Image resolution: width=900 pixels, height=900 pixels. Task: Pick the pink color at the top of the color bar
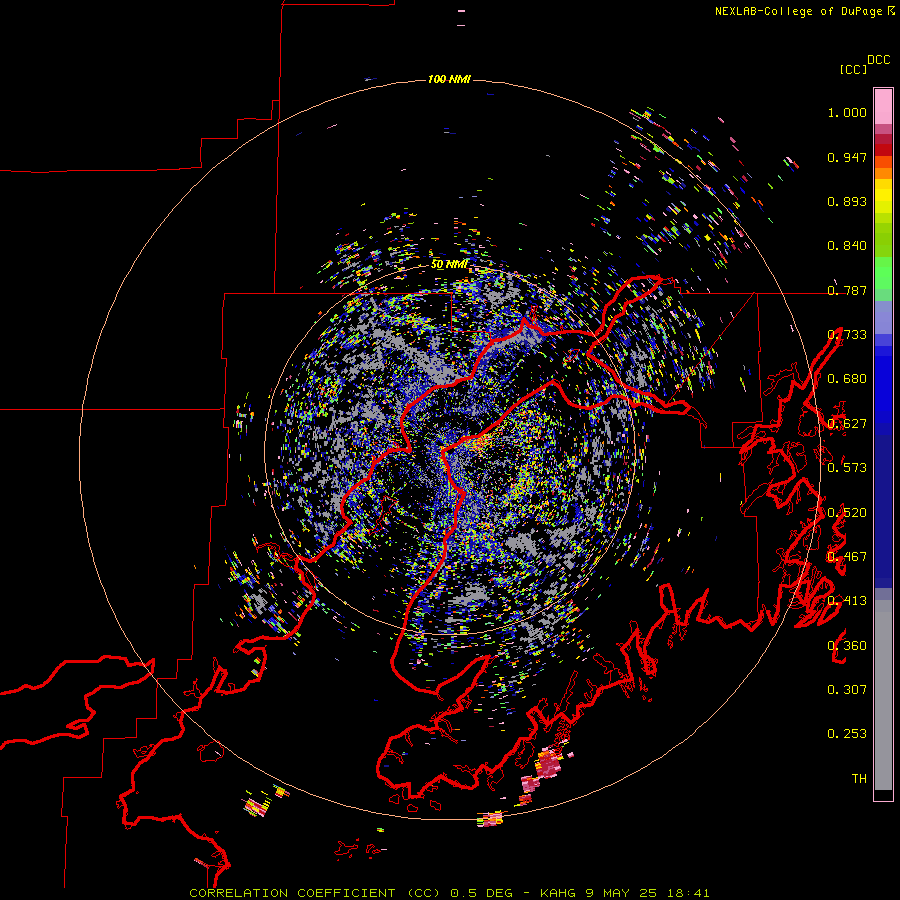pos(883,106)
